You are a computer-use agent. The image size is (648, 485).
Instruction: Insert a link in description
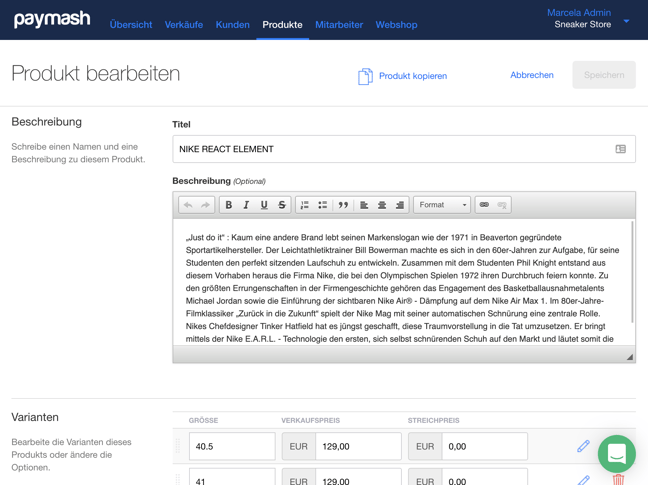pyautogui.click(x=484, y=205)
